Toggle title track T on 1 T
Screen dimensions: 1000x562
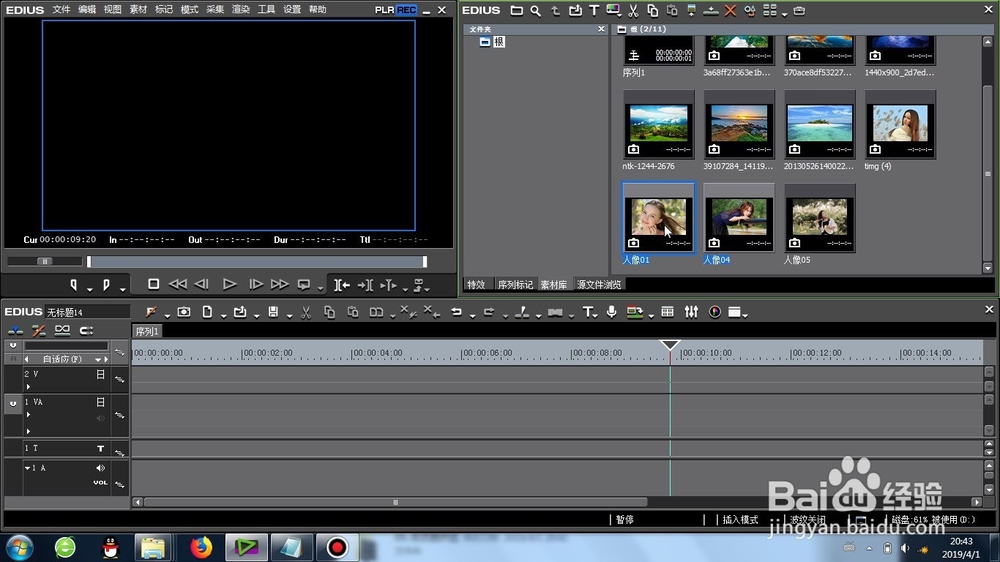[100, 448]
